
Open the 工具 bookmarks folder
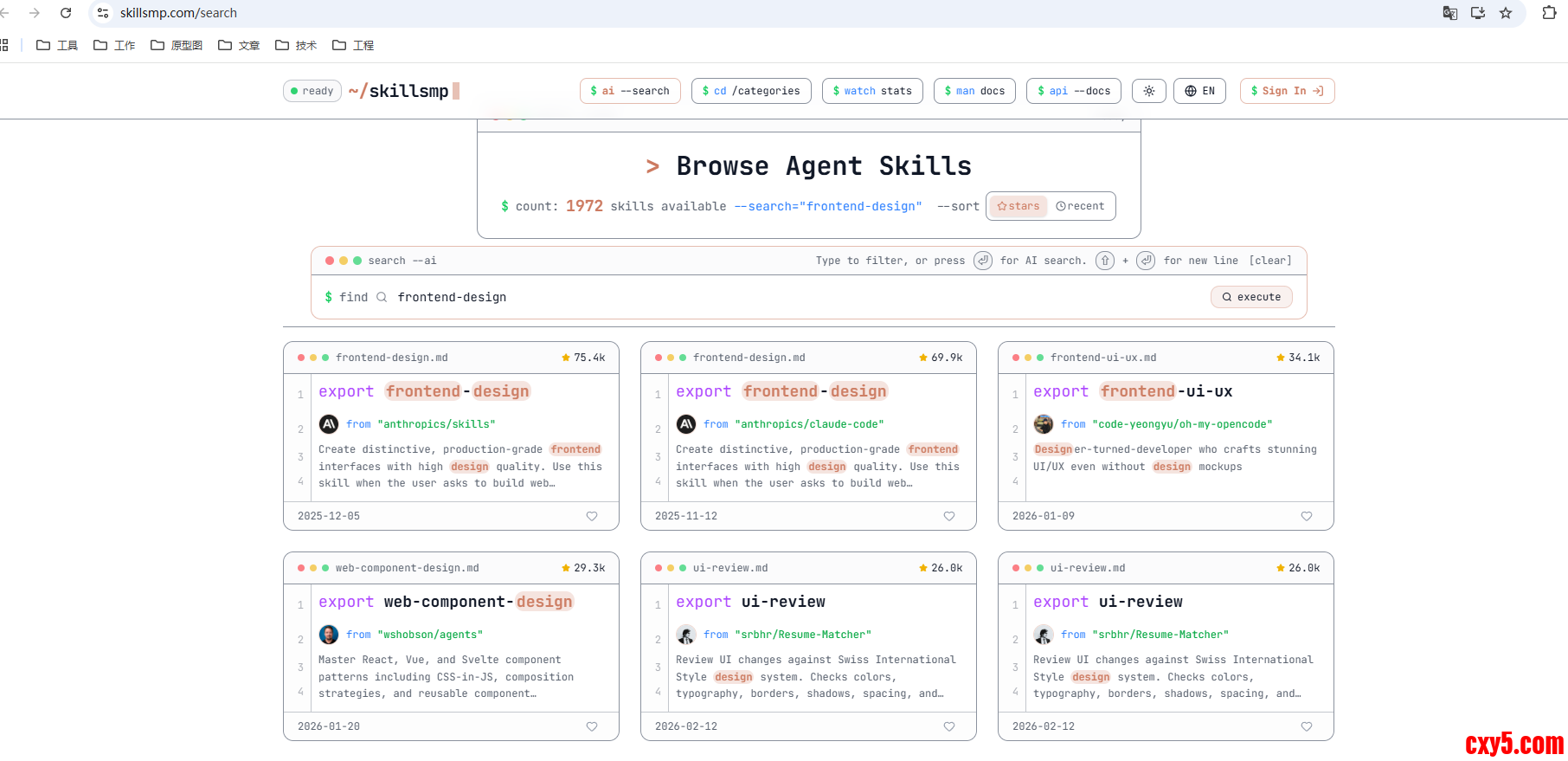[x=57, y=45]
